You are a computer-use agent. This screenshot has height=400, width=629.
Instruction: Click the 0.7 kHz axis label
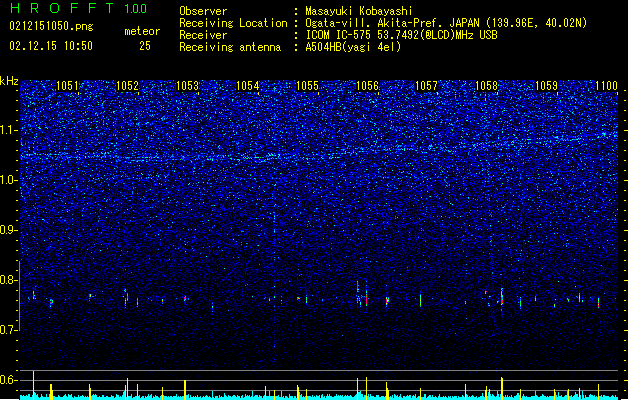tap(9, 330)
